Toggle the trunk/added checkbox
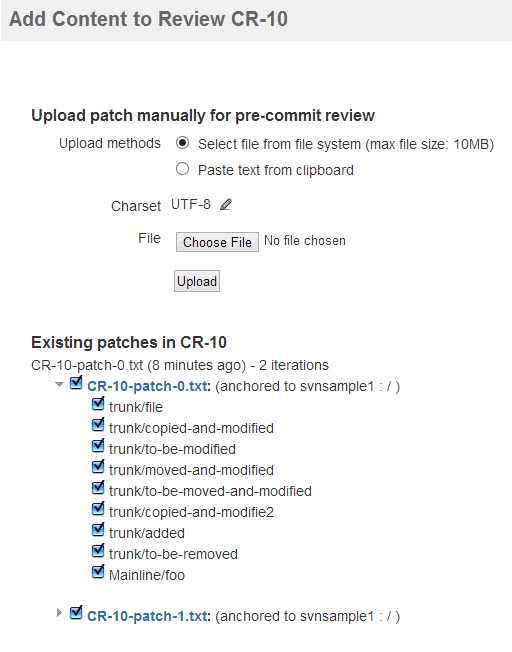The image size is (512, 652). click(x=98, y=530)
